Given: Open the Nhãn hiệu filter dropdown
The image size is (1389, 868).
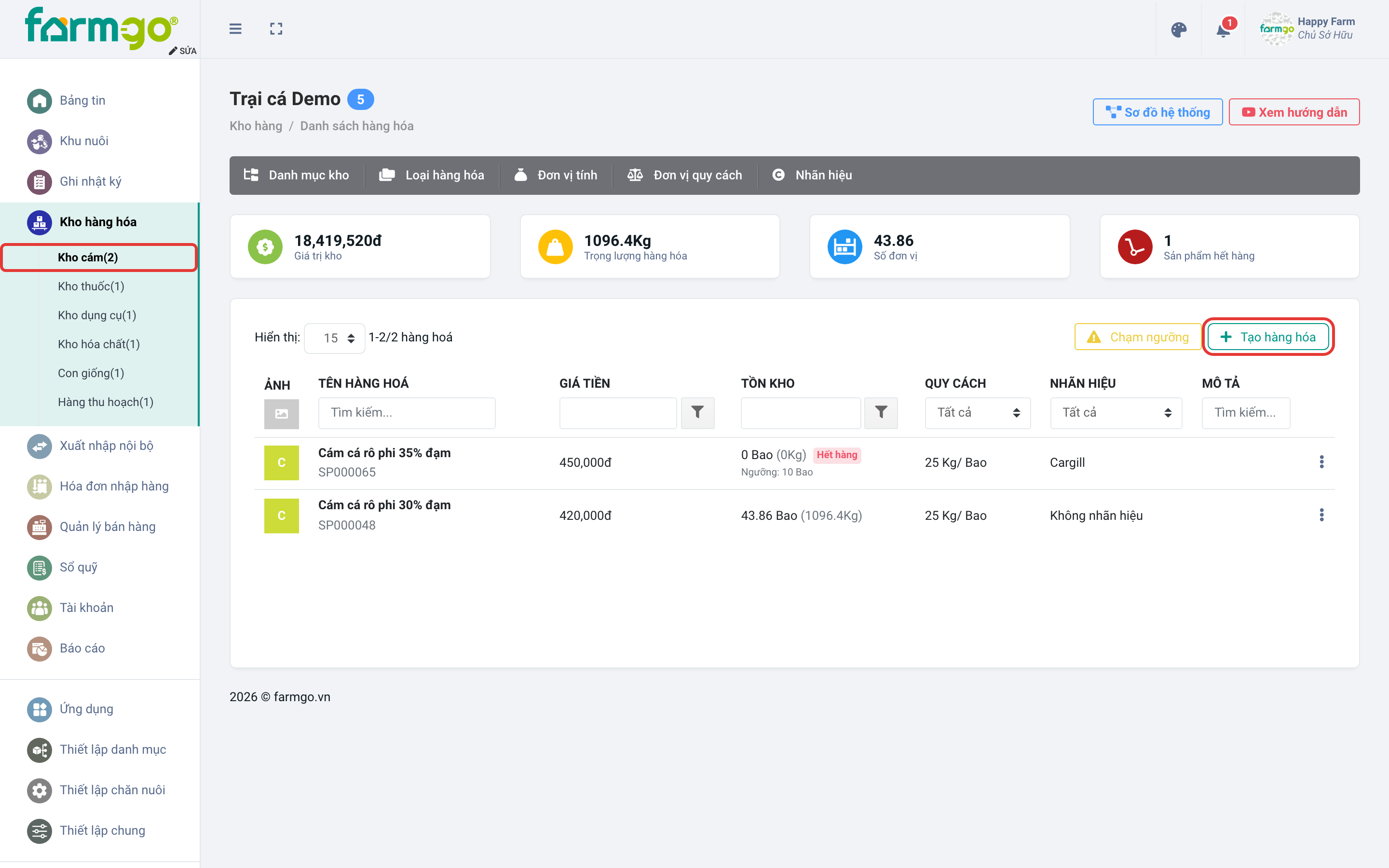Looking at the screenshot, I should tap(1116, 413).
